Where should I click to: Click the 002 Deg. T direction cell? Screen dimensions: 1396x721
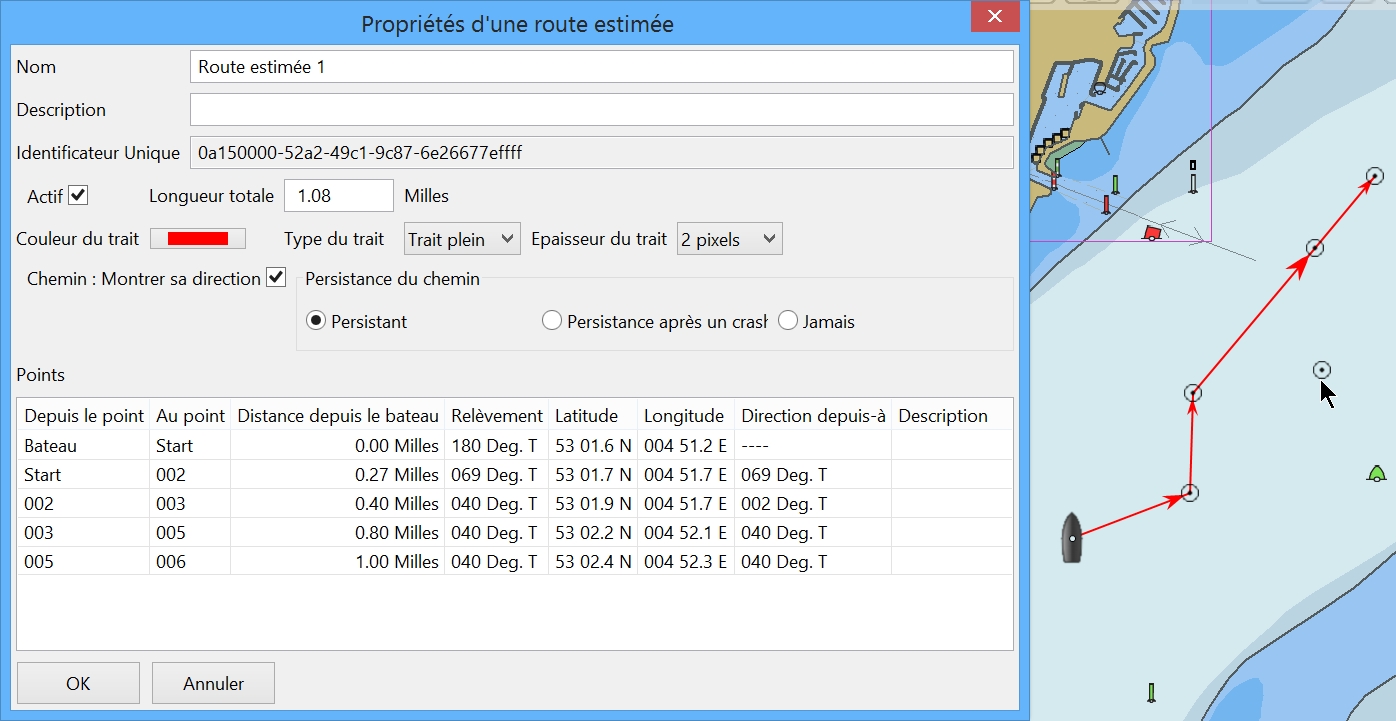[813, 503]
